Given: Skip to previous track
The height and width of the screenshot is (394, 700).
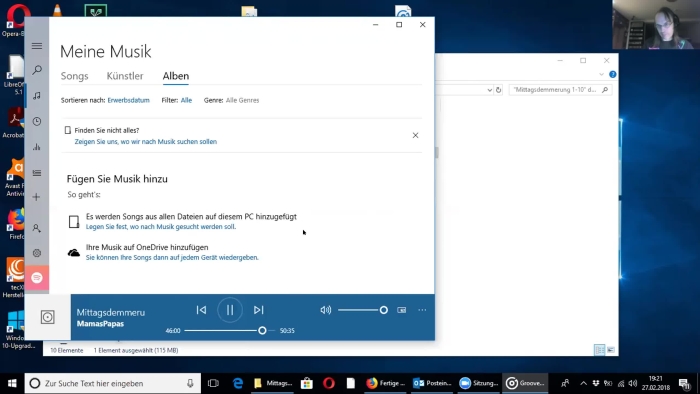Looking at the screenshot, I should coord(201,310).
